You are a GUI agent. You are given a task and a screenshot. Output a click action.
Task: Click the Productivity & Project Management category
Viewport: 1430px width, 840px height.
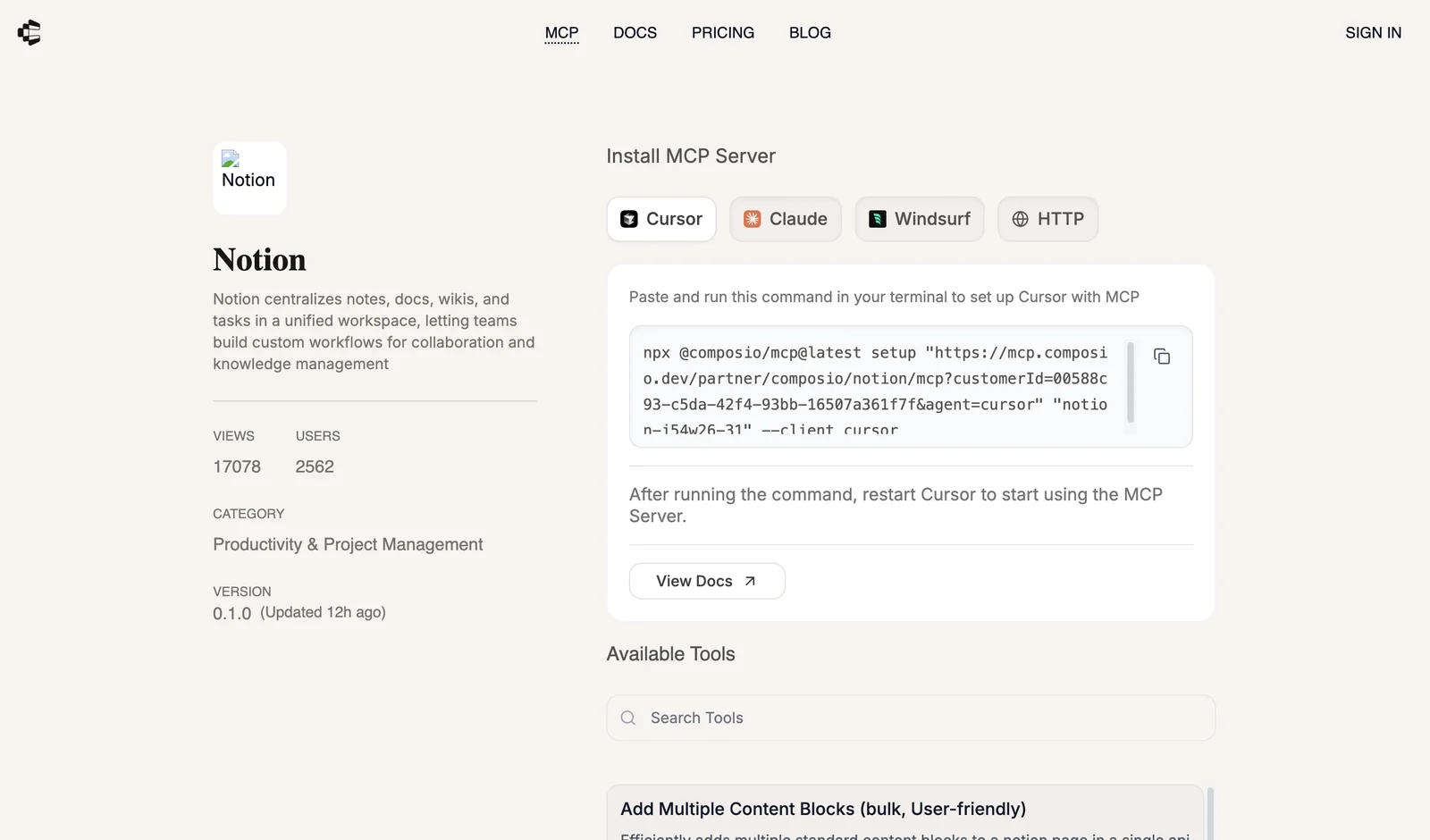[x=348, y=544]
